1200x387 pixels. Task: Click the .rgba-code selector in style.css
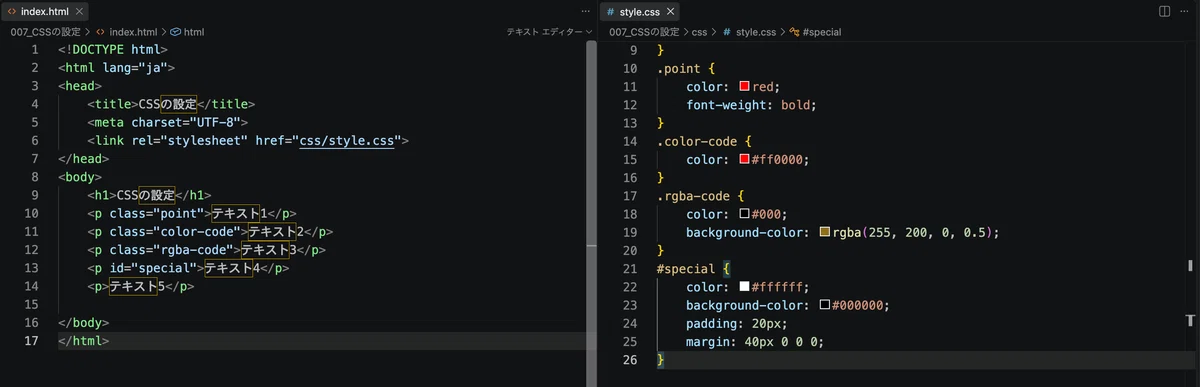coord(693,195)
